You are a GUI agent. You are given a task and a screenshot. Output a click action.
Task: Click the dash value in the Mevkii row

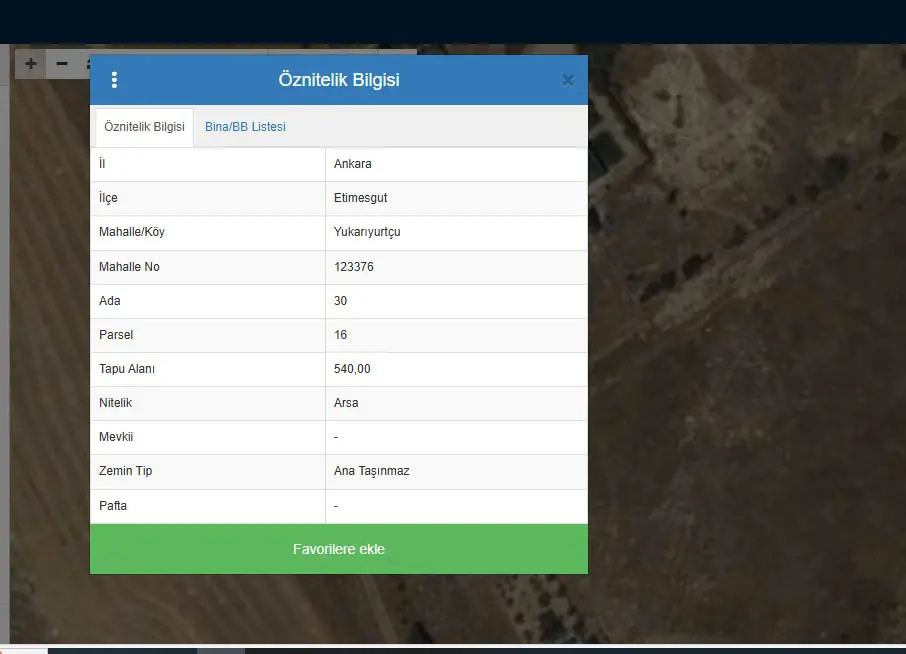click(x=336, y=437)
